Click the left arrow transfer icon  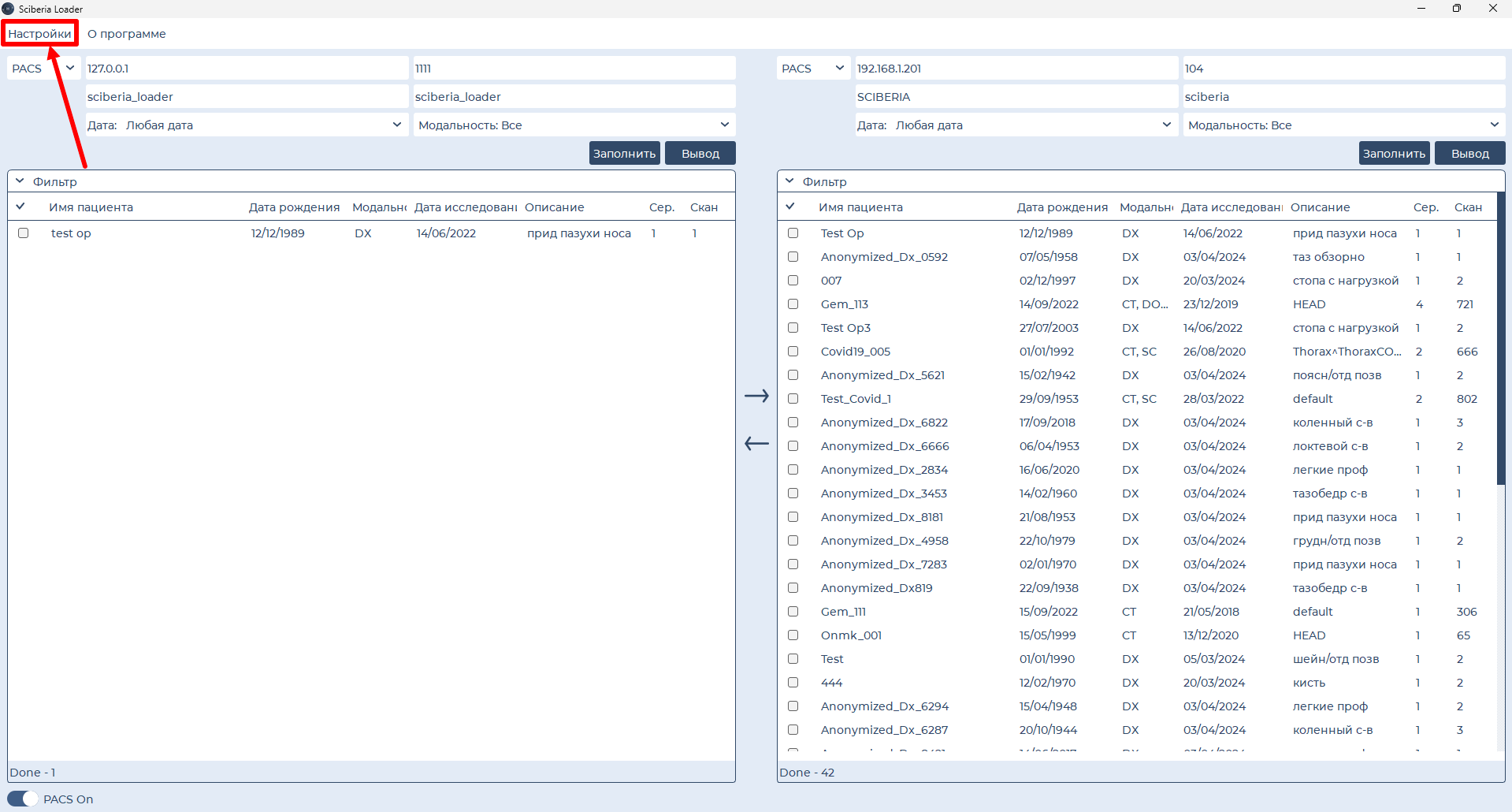click(756, 444)
